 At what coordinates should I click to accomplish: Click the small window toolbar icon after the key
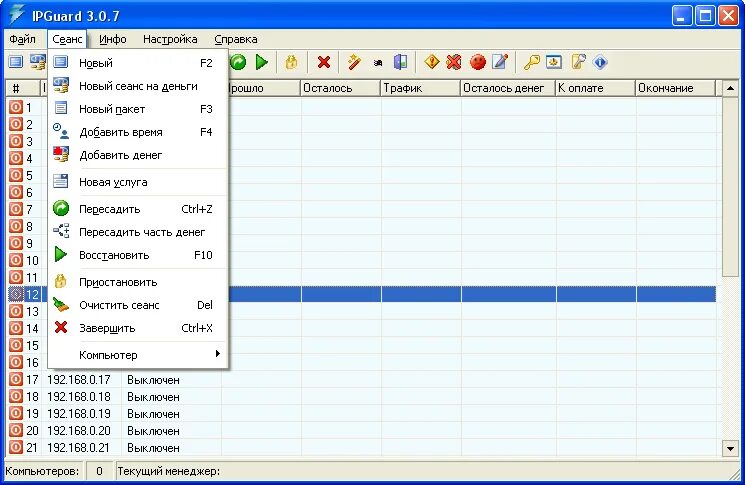pyautogui.click(x=554, y=62)
